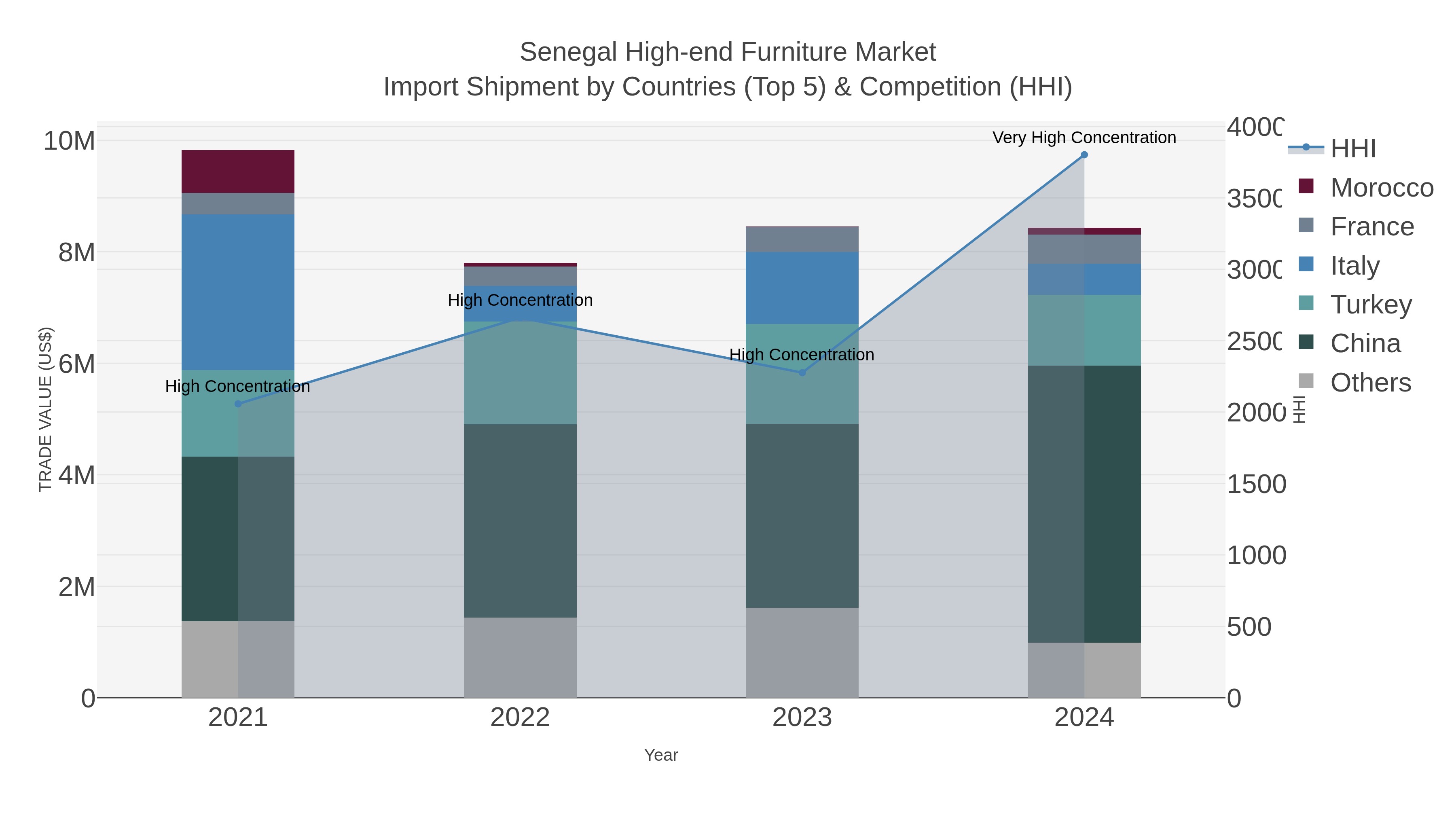Click the China segment of the 2022 bar
Viewport: 1456px width, 819px height.
click(x=520, y=521)
